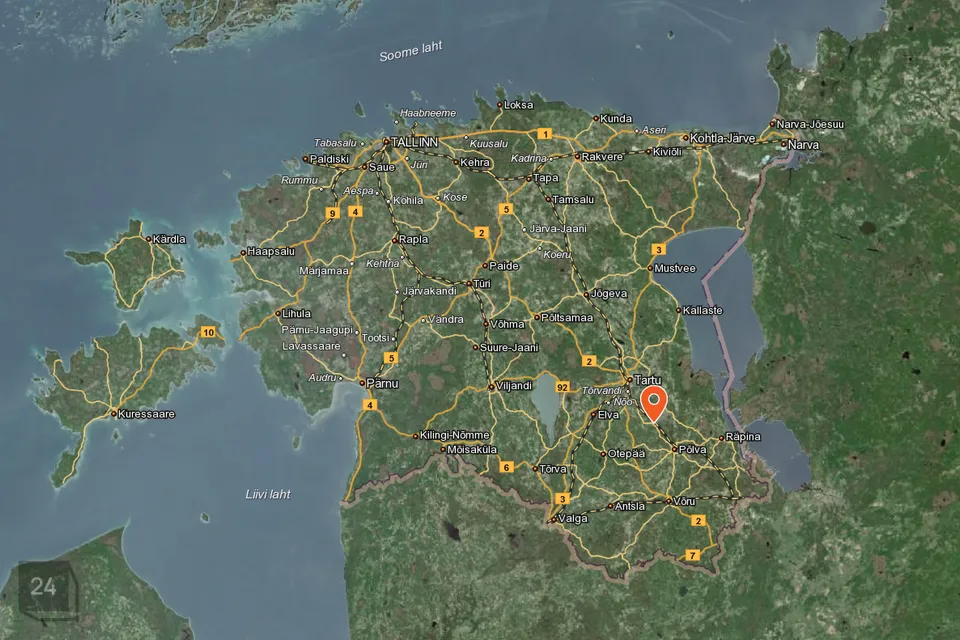Select the Tapa town label
This screenshot has height=640, width=960.
[546, 178]
